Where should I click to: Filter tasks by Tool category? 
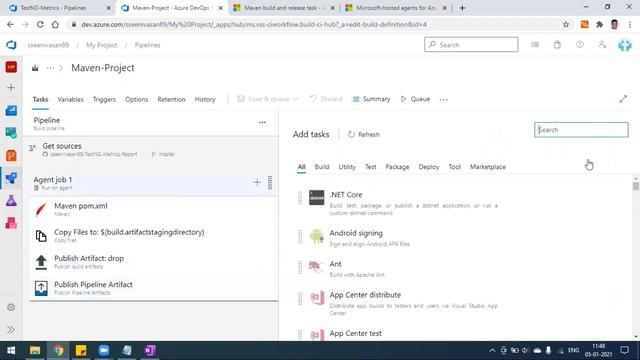tap(454, 167)
